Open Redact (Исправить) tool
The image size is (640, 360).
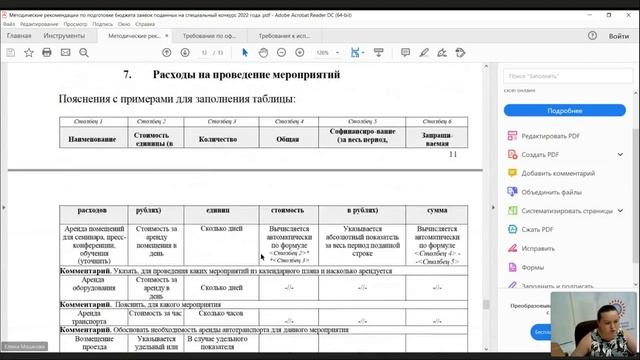pyautogui.click(x=538, y=249)
